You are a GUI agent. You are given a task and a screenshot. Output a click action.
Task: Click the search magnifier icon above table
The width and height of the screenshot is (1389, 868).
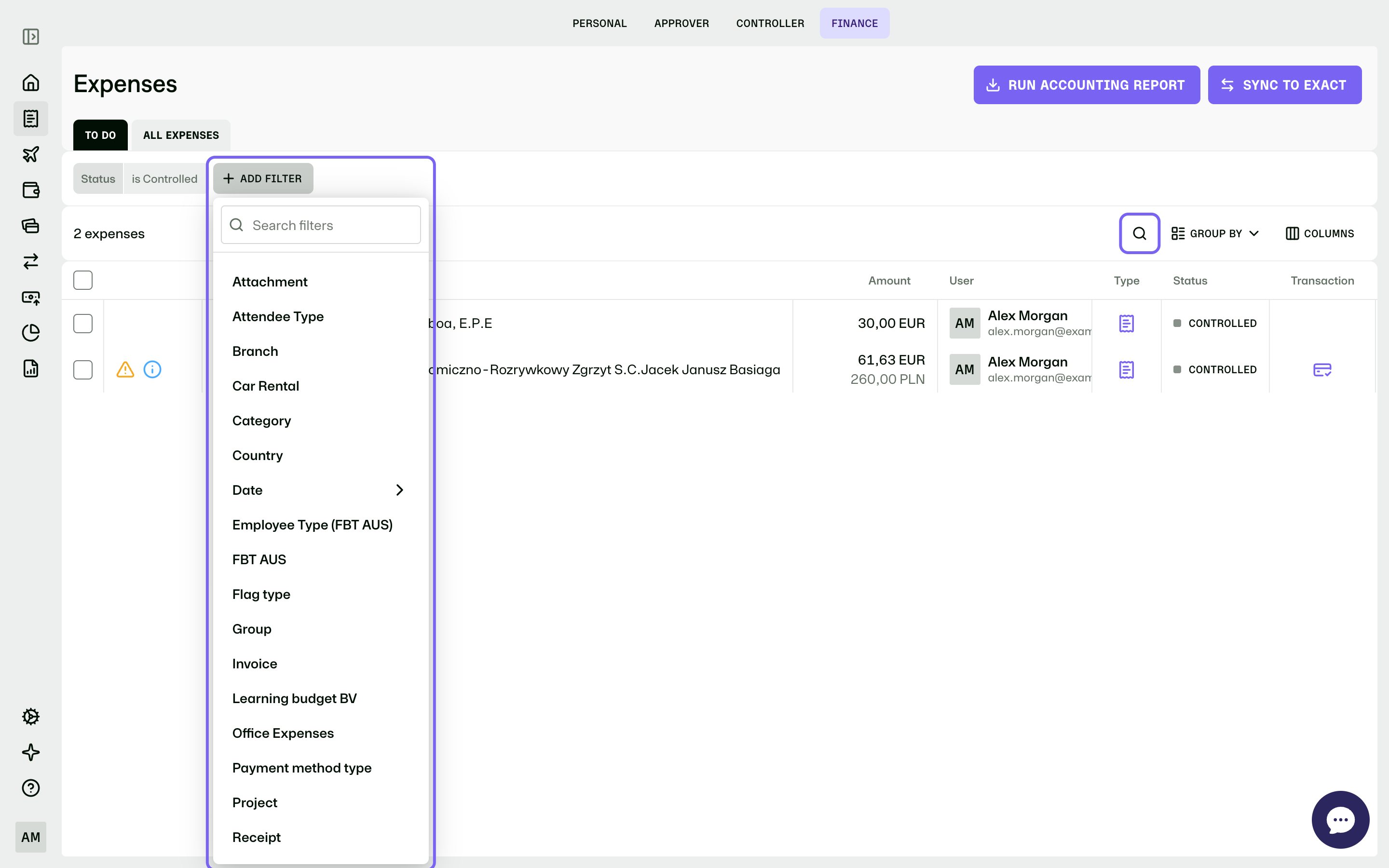pyautogui.click(x=1139, y=233)
